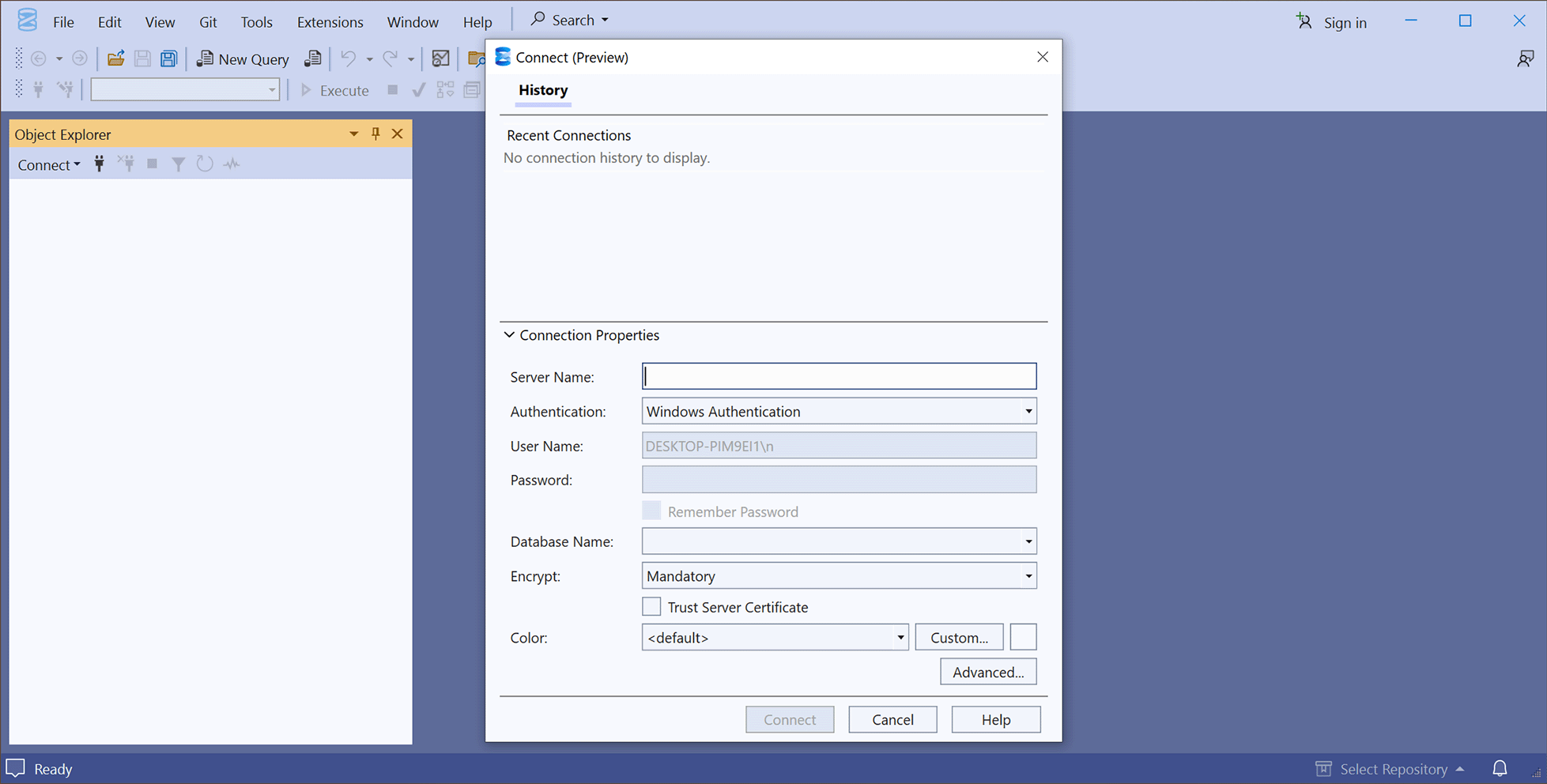This screenshot has height=784, width=1547.
Task: Click the change connection icon in SQL editor toolbar
Action: [x=66, y=90]
